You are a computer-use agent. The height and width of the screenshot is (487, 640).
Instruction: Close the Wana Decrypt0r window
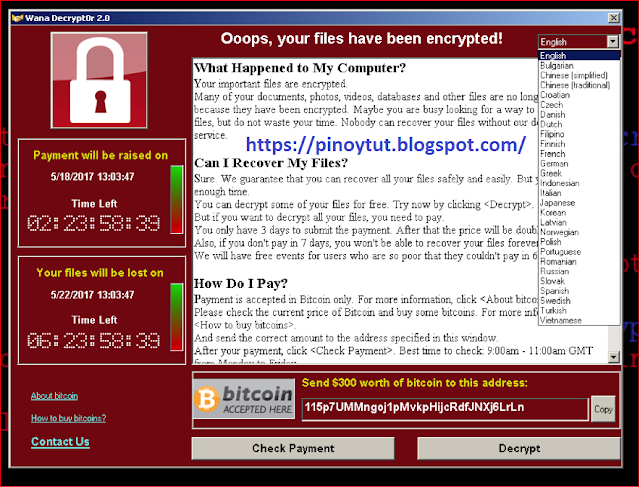point(614,18)
